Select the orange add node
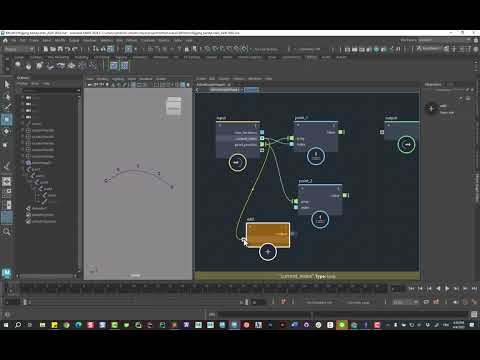The height and width of the screenshot is (360, 480). click(268, 235)
